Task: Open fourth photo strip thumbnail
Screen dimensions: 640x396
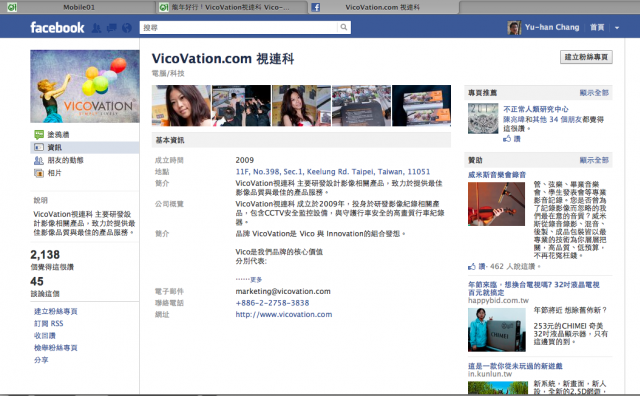Action: [x=361, y=105]
